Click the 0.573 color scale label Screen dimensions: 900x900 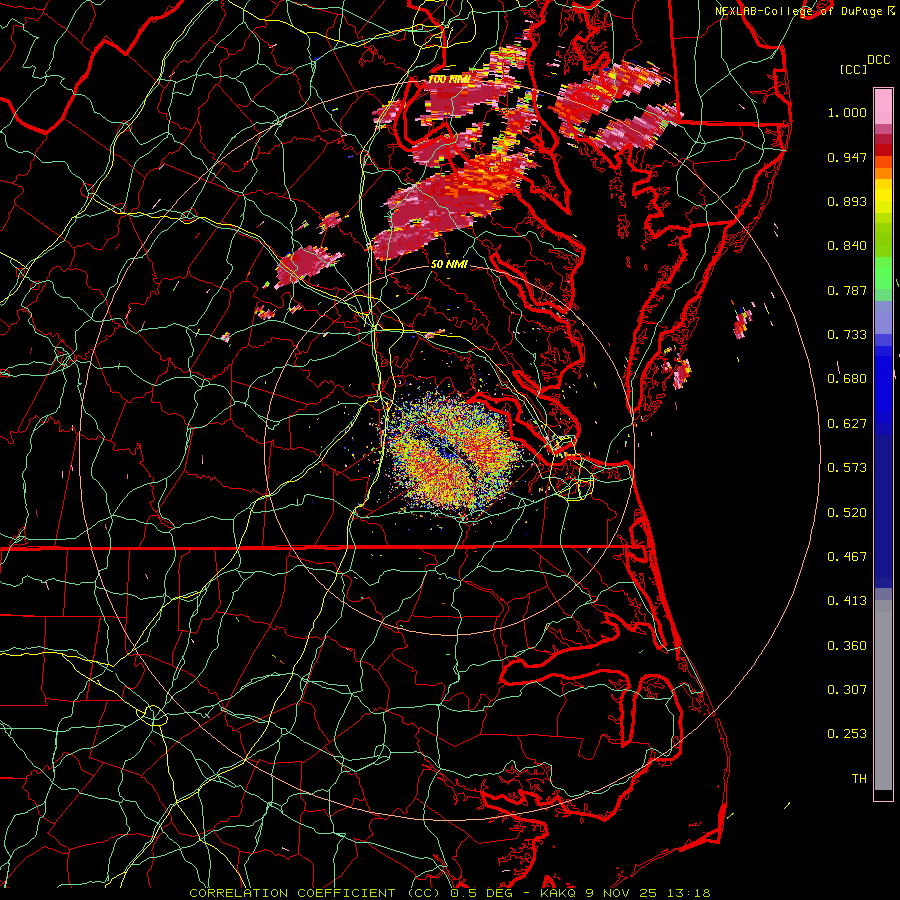(x=847, y=468)
